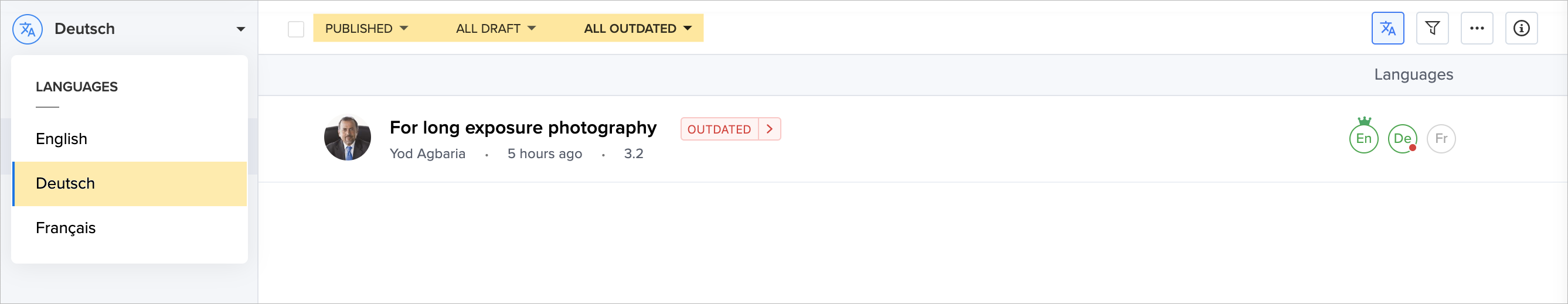Click the Fr language status badge
Viewport: 1568px width, 304px height.
(x=1441, y=139)
